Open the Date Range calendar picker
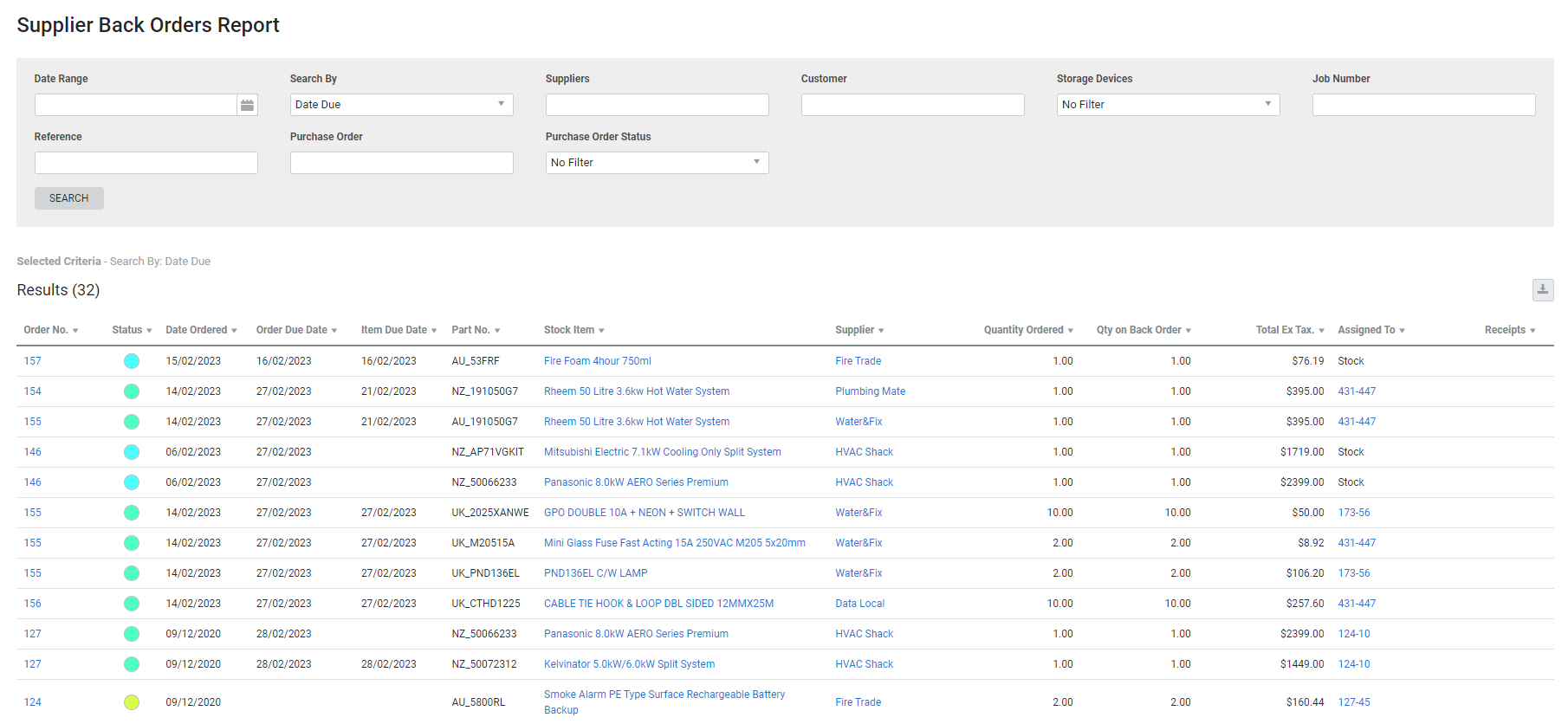 [x=248, y=105]
